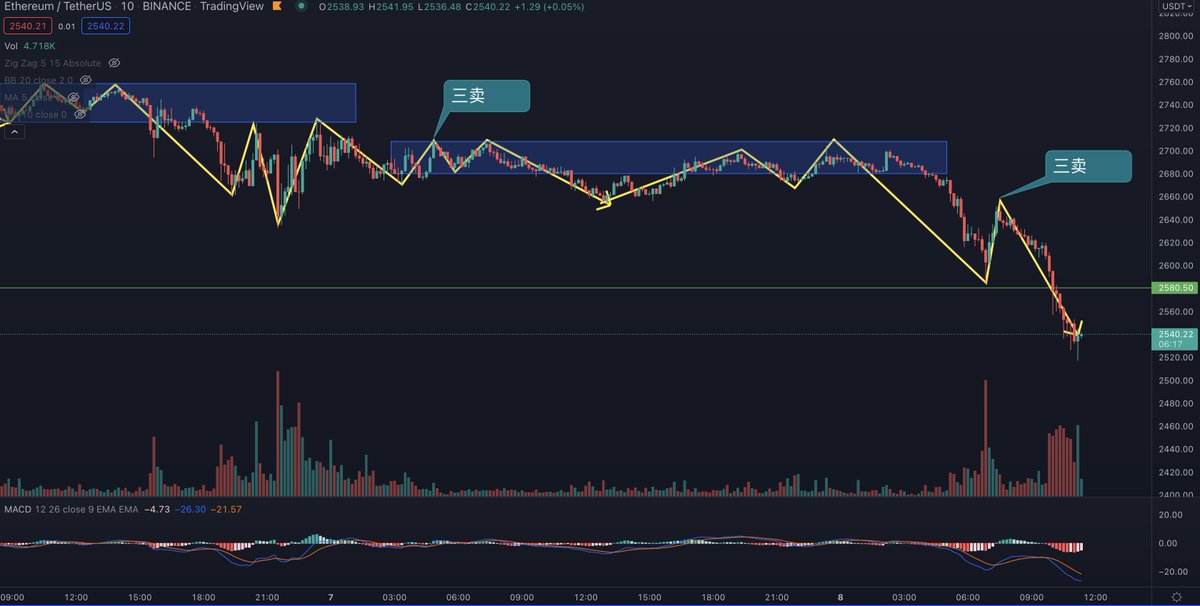
Task: Toggle visibility of BB 20 indicator
Action: [x=86, y=80]
